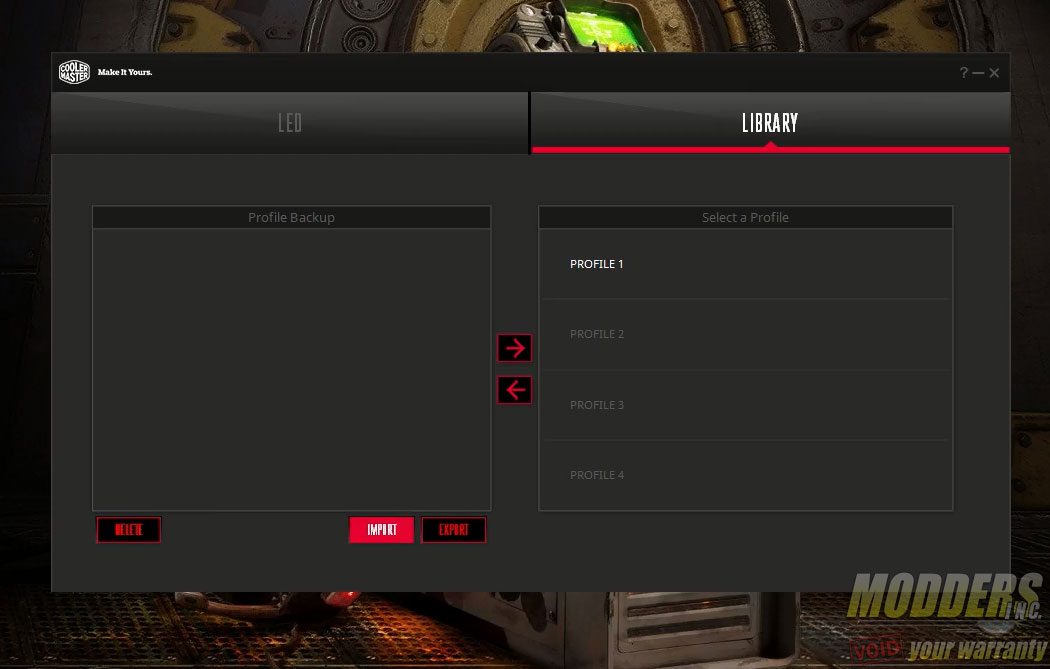The width and height of the screenshot is (1050, 669).
Task: Click the Import button
Action: pyautogui.click(x=382, y=530)
